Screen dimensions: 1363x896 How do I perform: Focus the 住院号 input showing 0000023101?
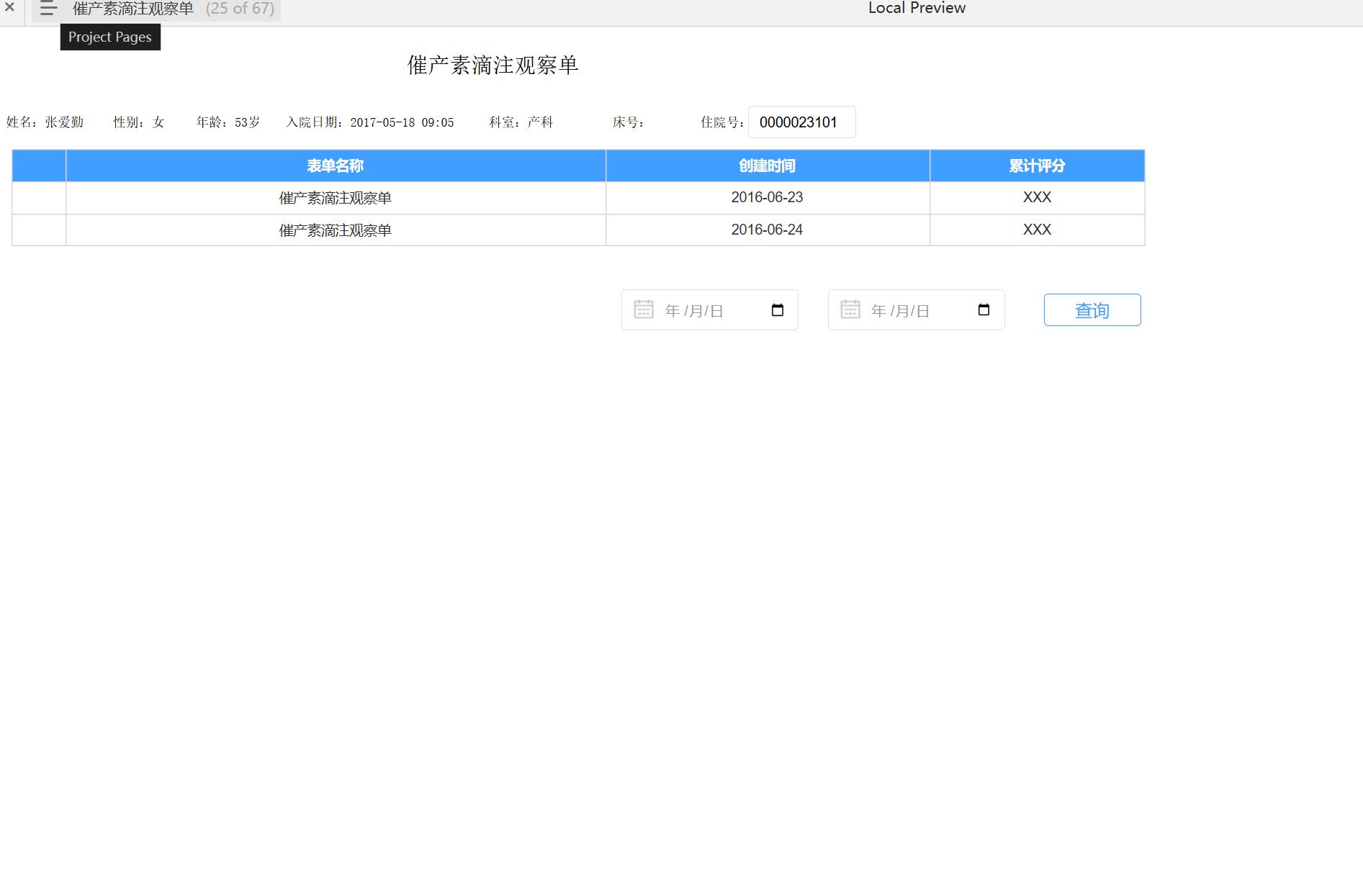801,122
